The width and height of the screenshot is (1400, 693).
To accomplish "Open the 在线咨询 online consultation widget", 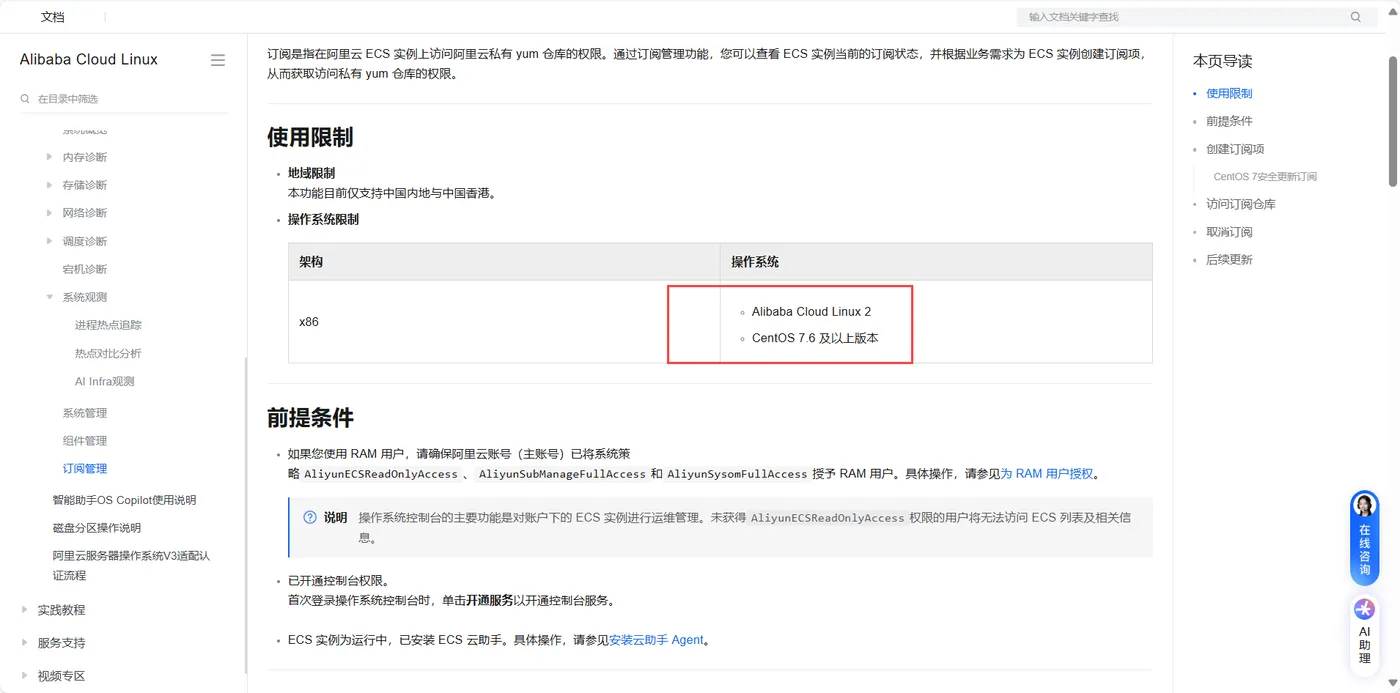I will click(1365, 539).
